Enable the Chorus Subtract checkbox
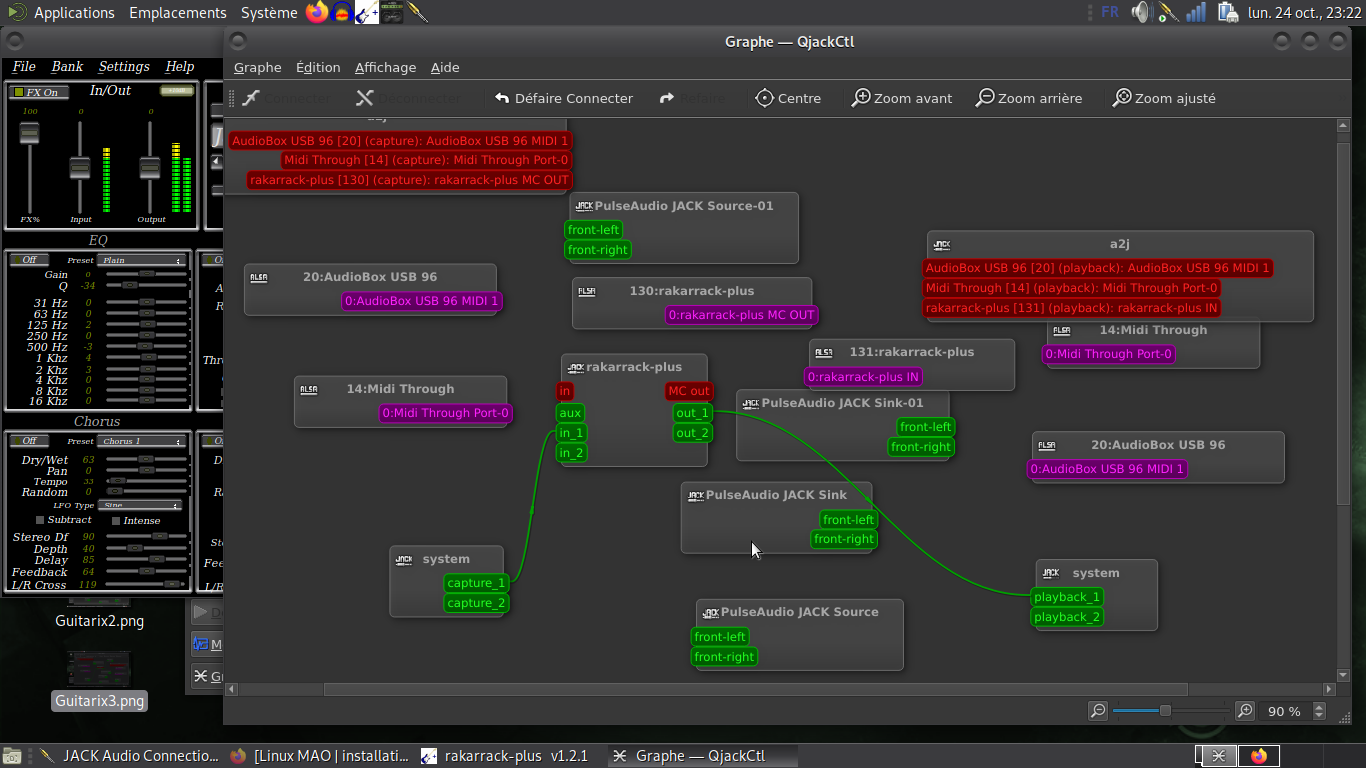 pos(41,520)
